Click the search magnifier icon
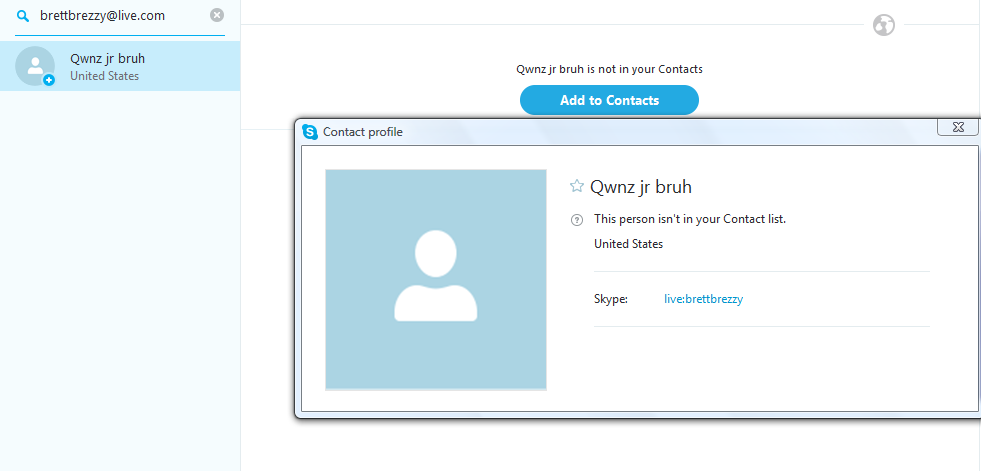The width and height of the screenshot is (981, 471). pos(23,16)
